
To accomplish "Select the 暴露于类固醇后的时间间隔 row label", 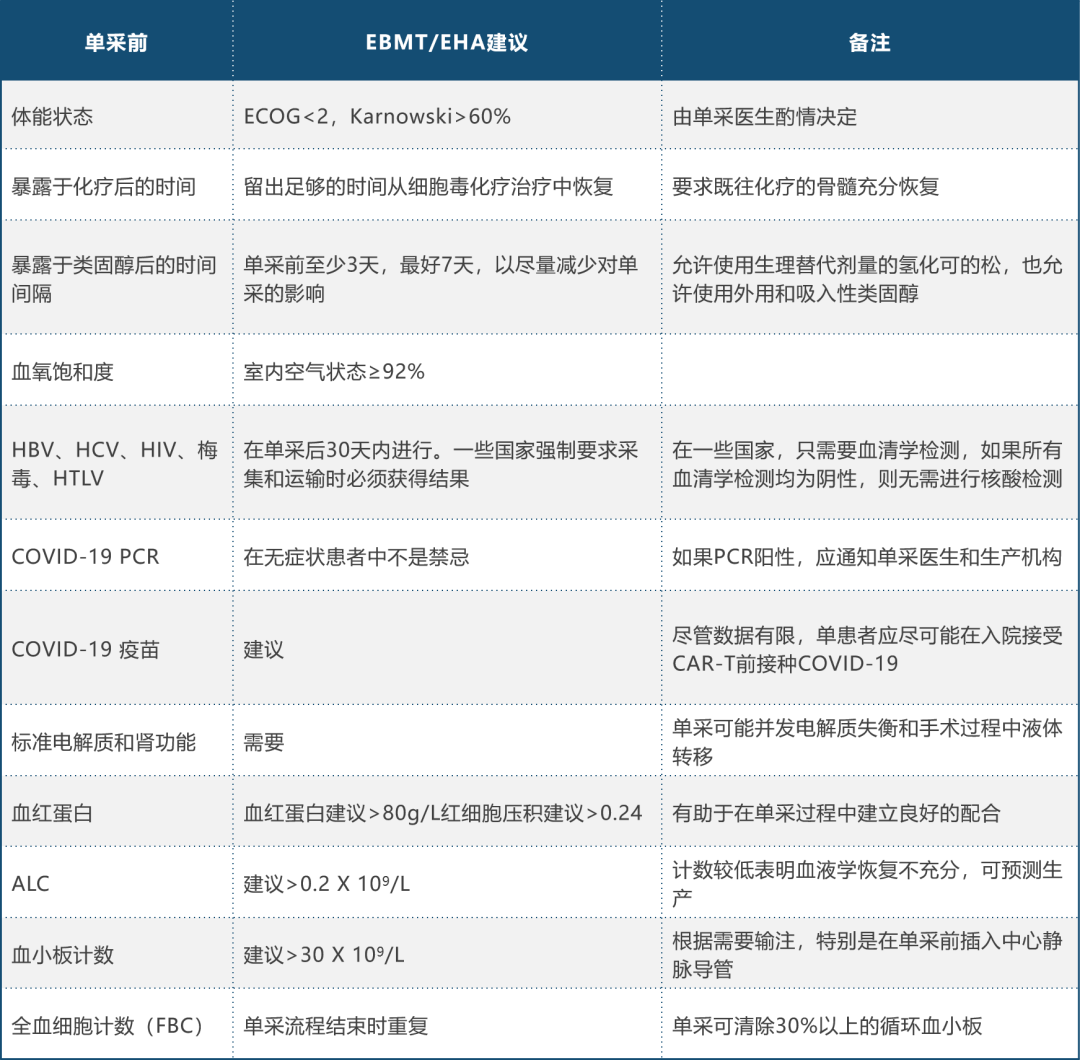I will coord(114,279).
